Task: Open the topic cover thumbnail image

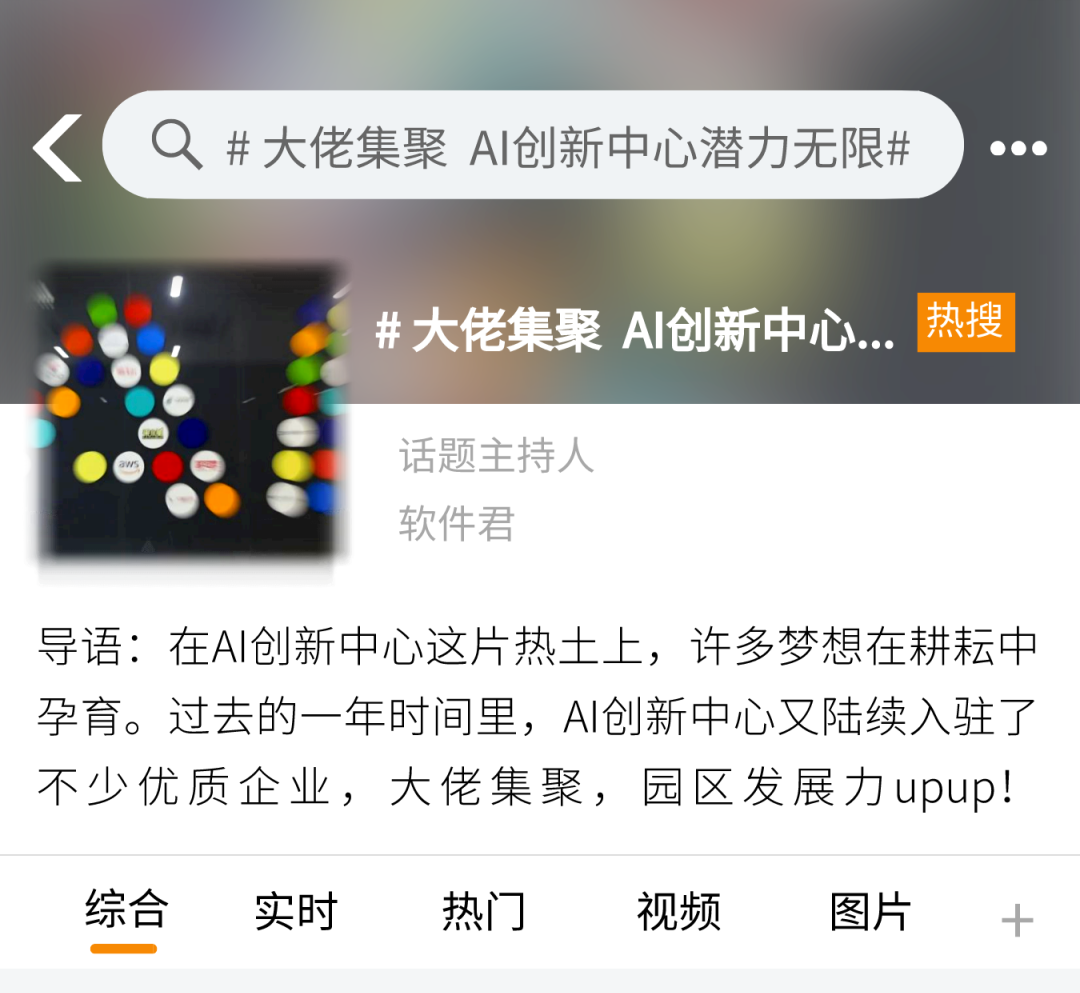Action: coord(191,413)
